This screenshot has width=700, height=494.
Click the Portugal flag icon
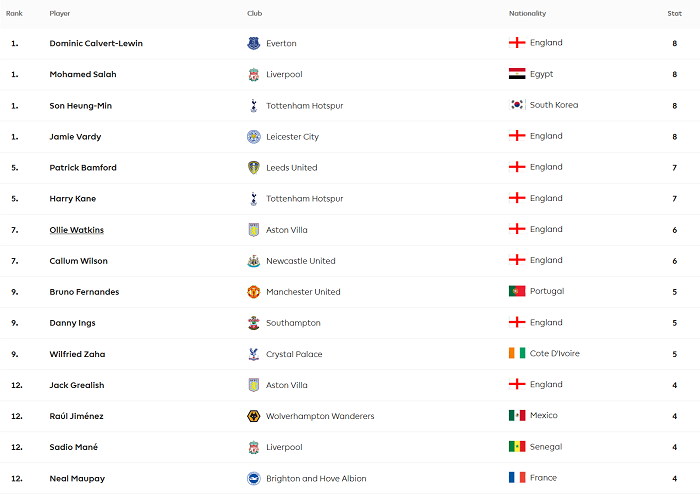click(517, 291)
